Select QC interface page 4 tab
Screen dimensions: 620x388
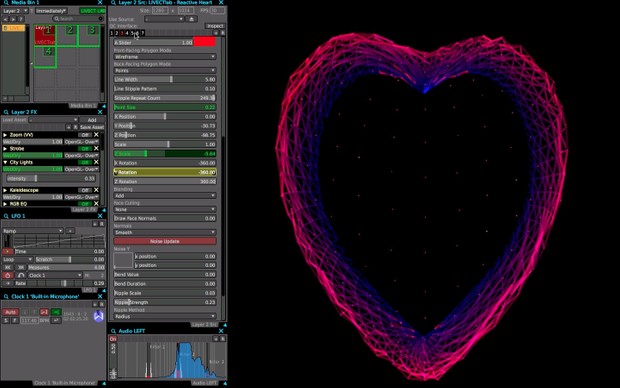[x=127, y=33]
